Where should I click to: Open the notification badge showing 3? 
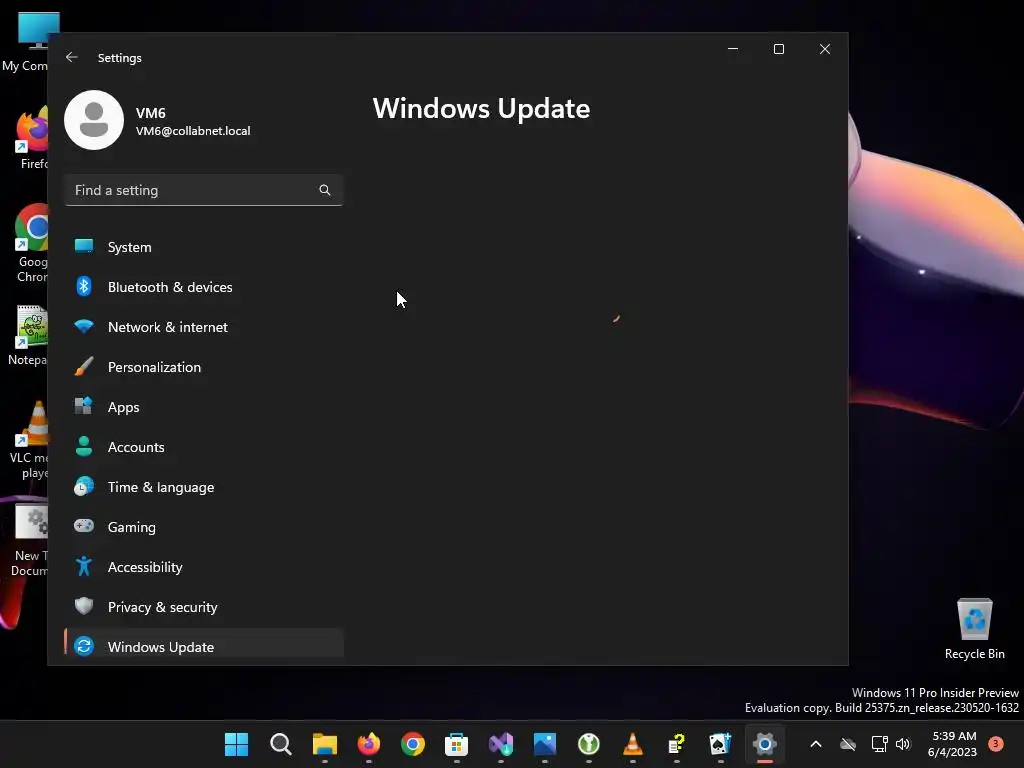click(996, 743)
